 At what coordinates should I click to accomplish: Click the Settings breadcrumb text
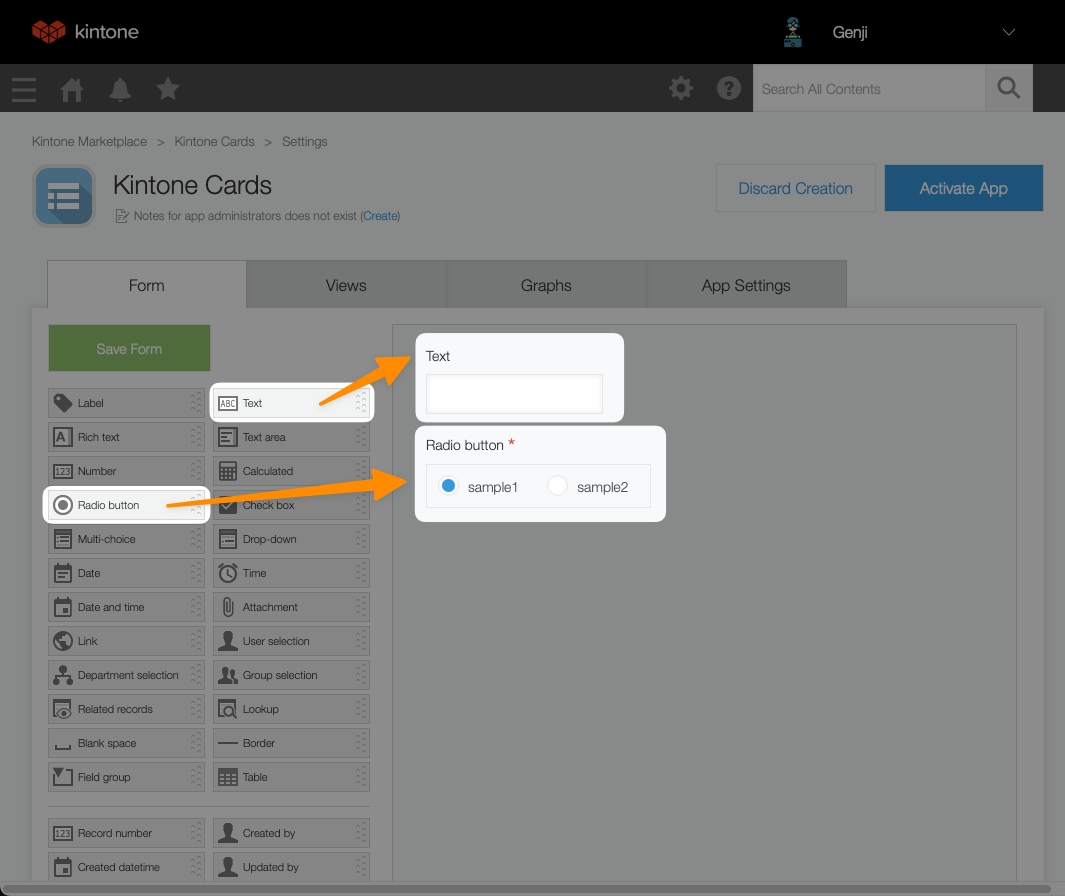point(304,141)
